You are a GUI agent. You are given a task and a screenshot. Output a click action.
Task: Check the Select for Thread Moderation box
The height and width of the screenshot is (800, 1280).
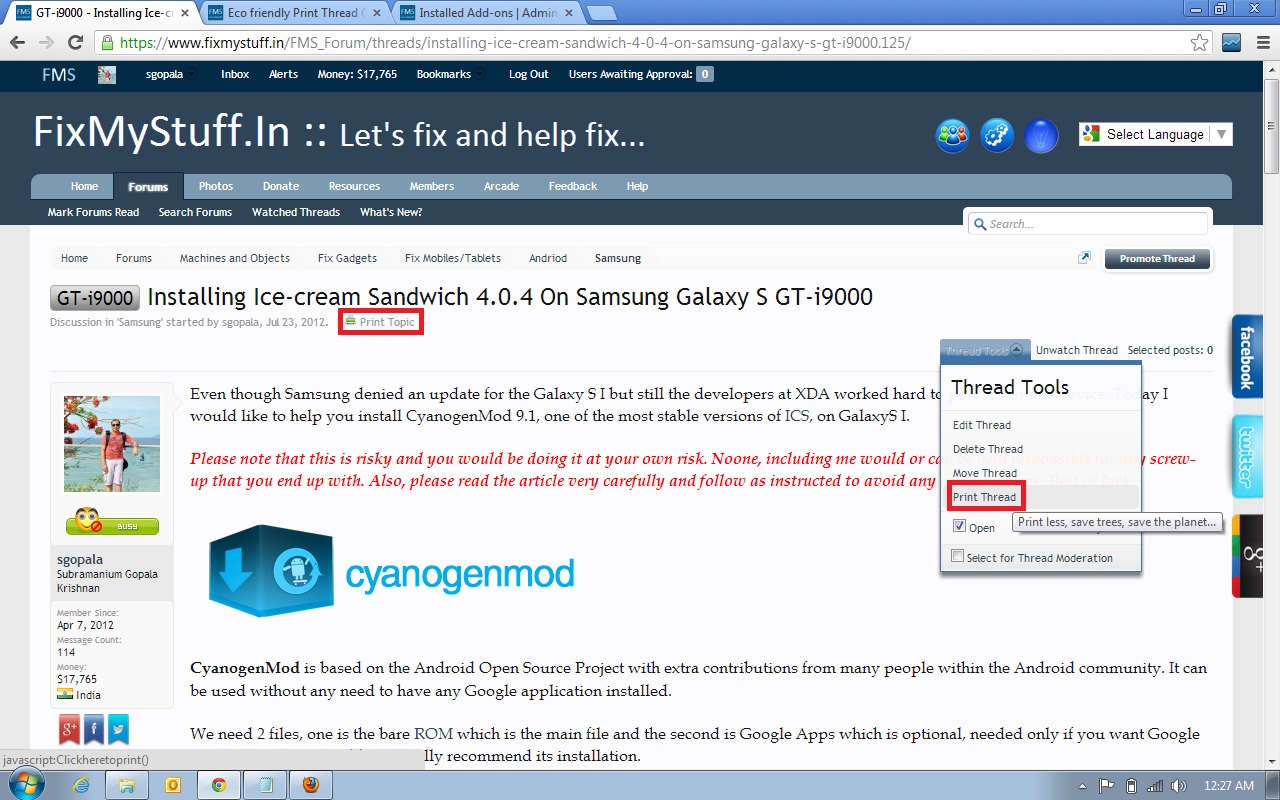tap(958, 556)
